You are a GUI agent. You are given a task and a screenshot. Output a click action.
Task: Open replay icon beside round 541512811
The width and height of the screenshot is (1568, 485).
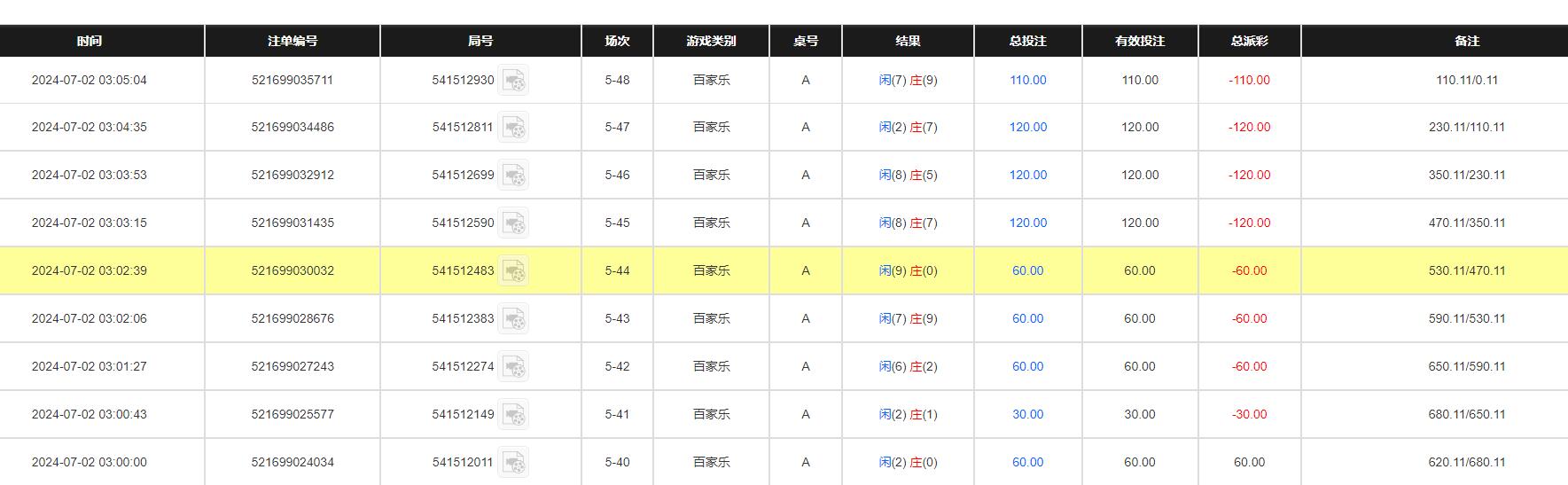coord(513,128)
